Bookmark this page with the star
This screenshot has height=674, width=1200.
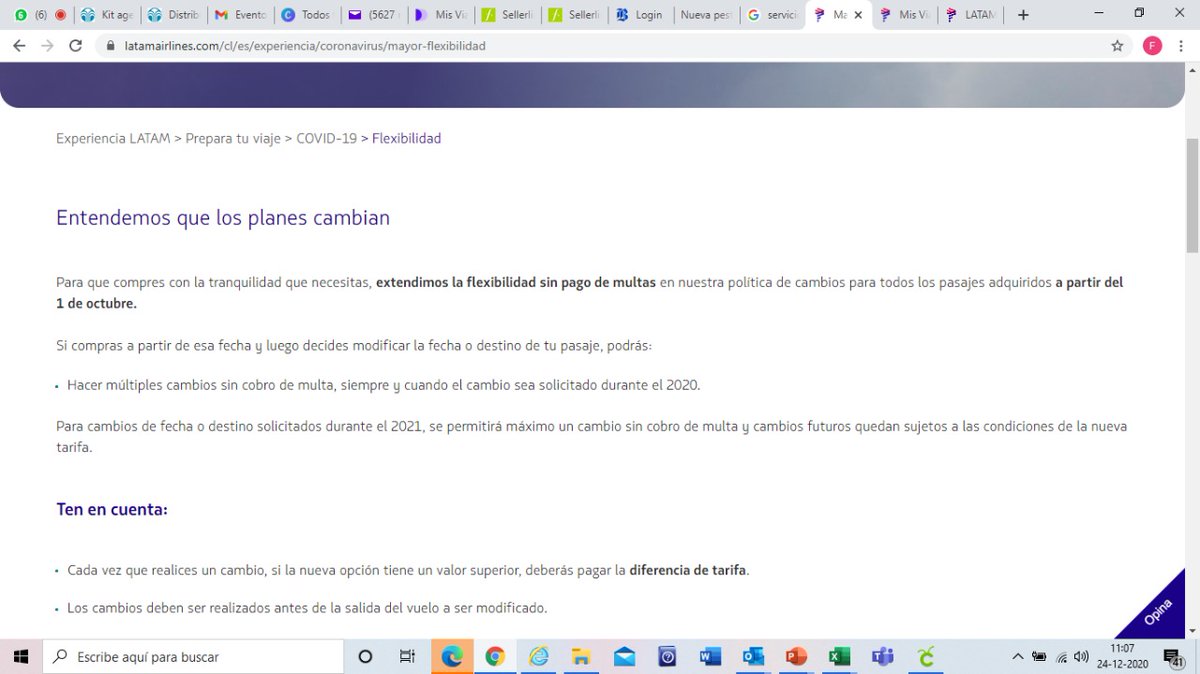tap(1117, 46)
